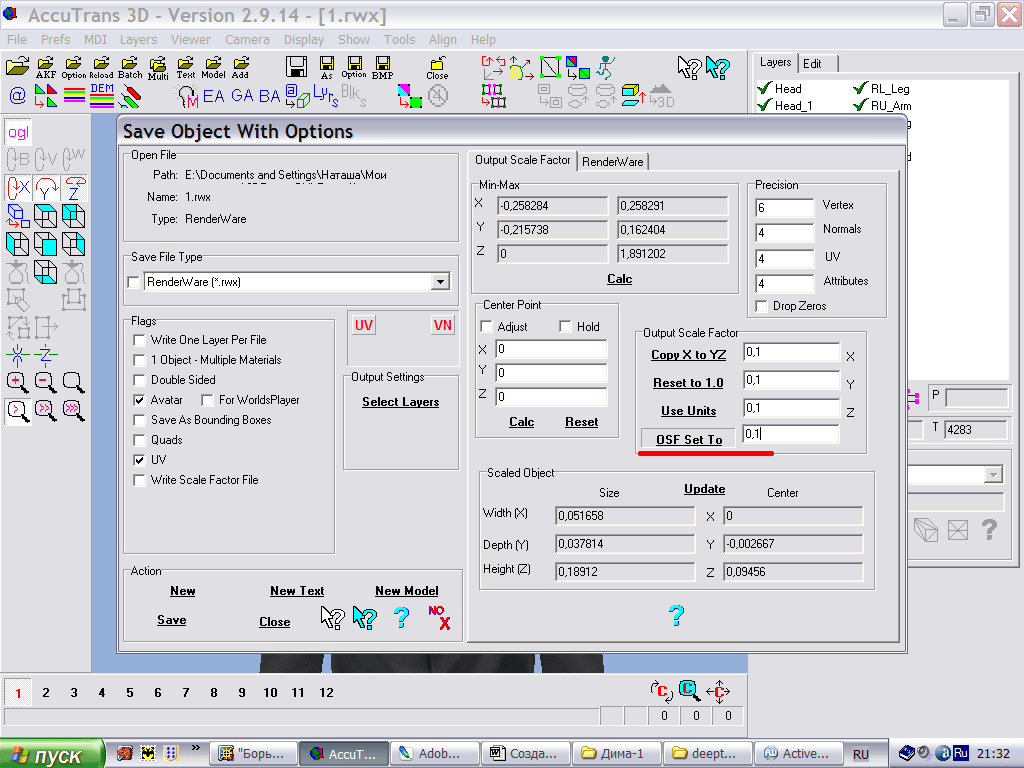
Task: Check the Adjust center point box
Action: [487, 327]
